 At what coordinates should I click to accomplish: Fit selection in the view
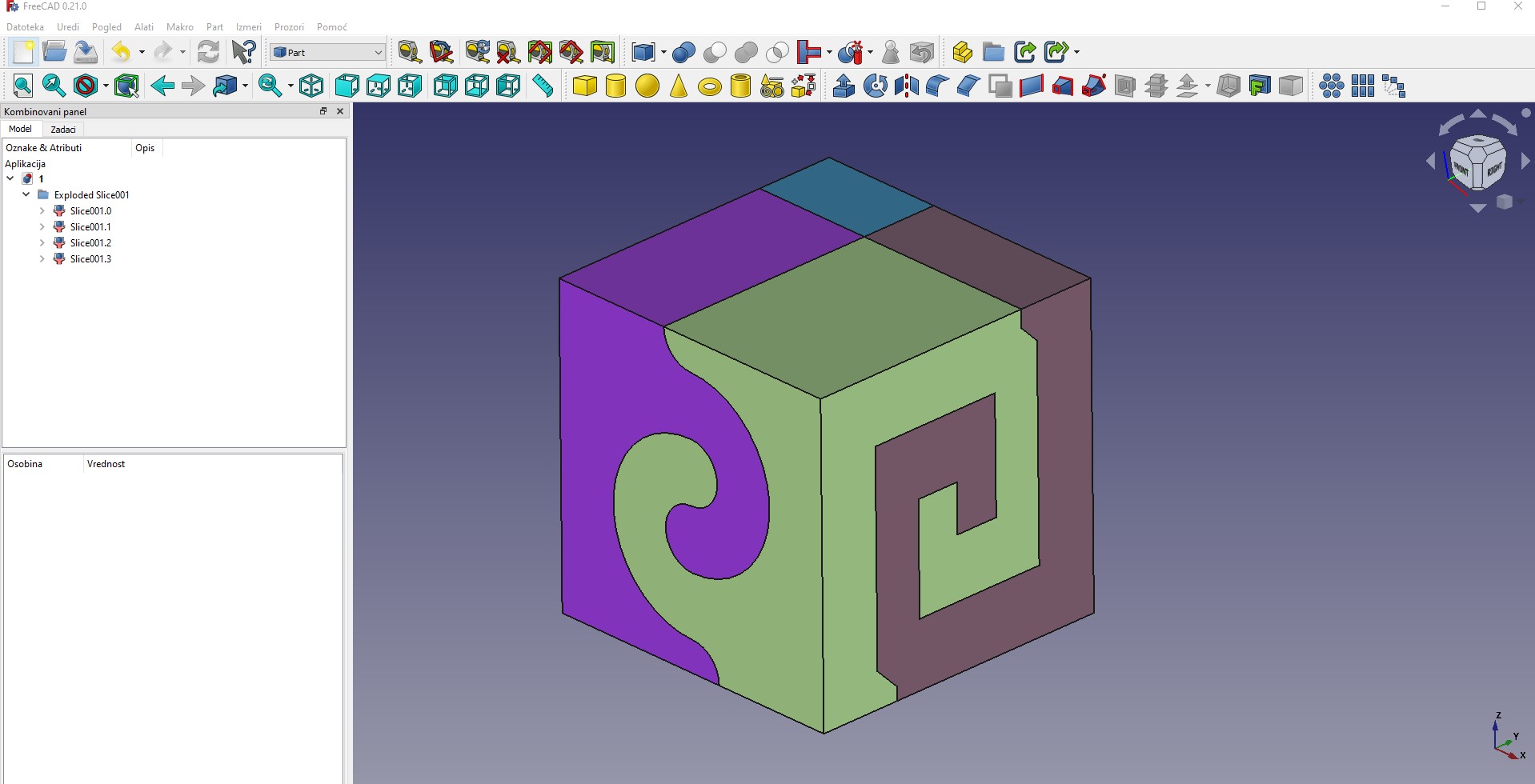pos(54,86)
